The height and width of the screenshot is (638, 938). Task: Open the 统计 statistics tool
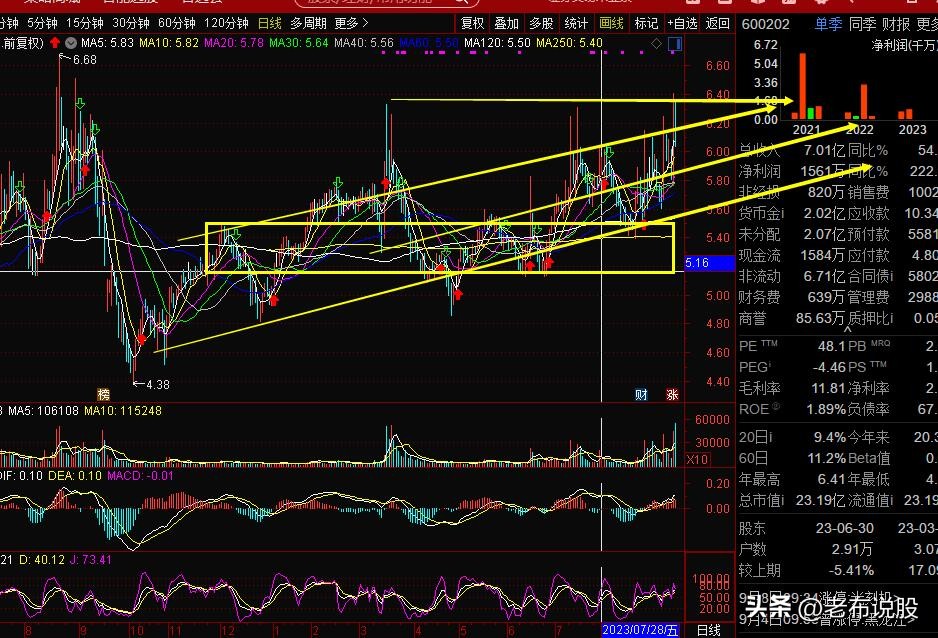pos(576,23)
